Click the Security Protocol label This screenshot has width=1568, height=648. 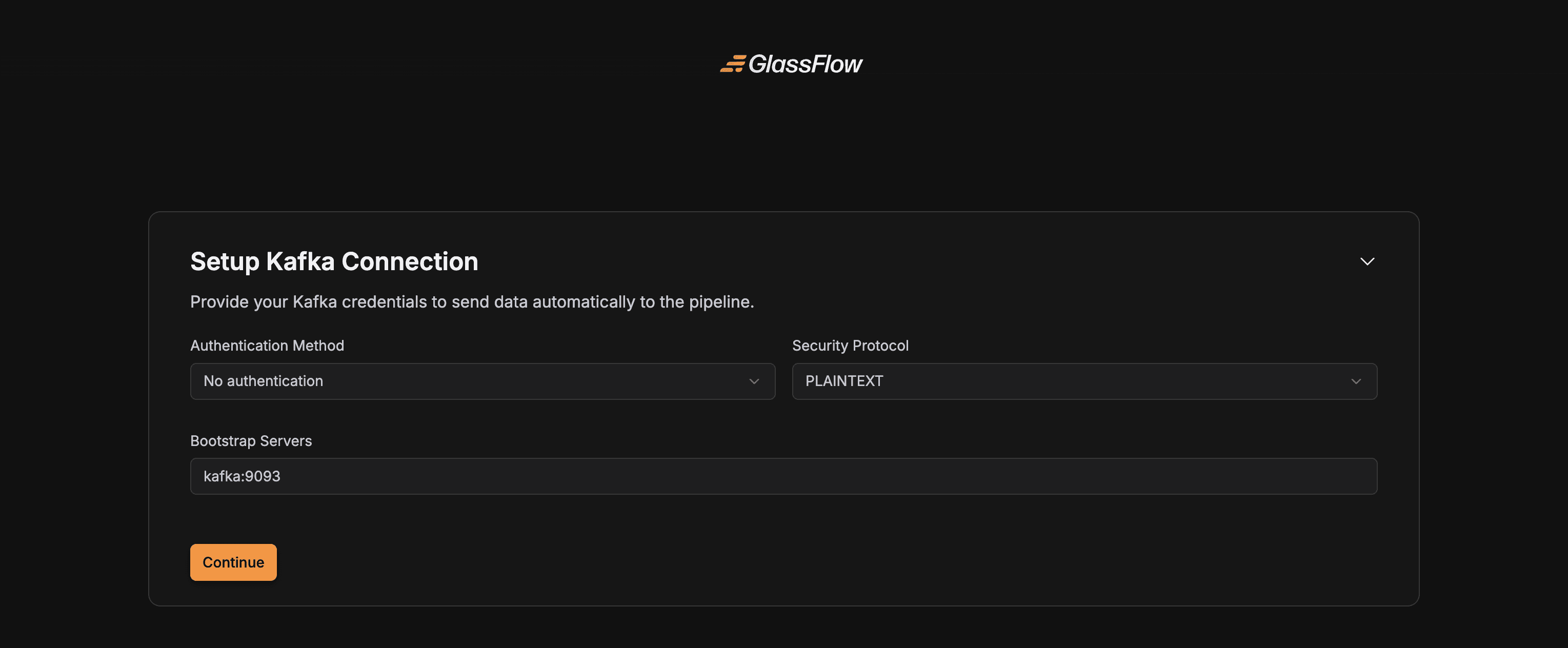(x=850, y=346)
